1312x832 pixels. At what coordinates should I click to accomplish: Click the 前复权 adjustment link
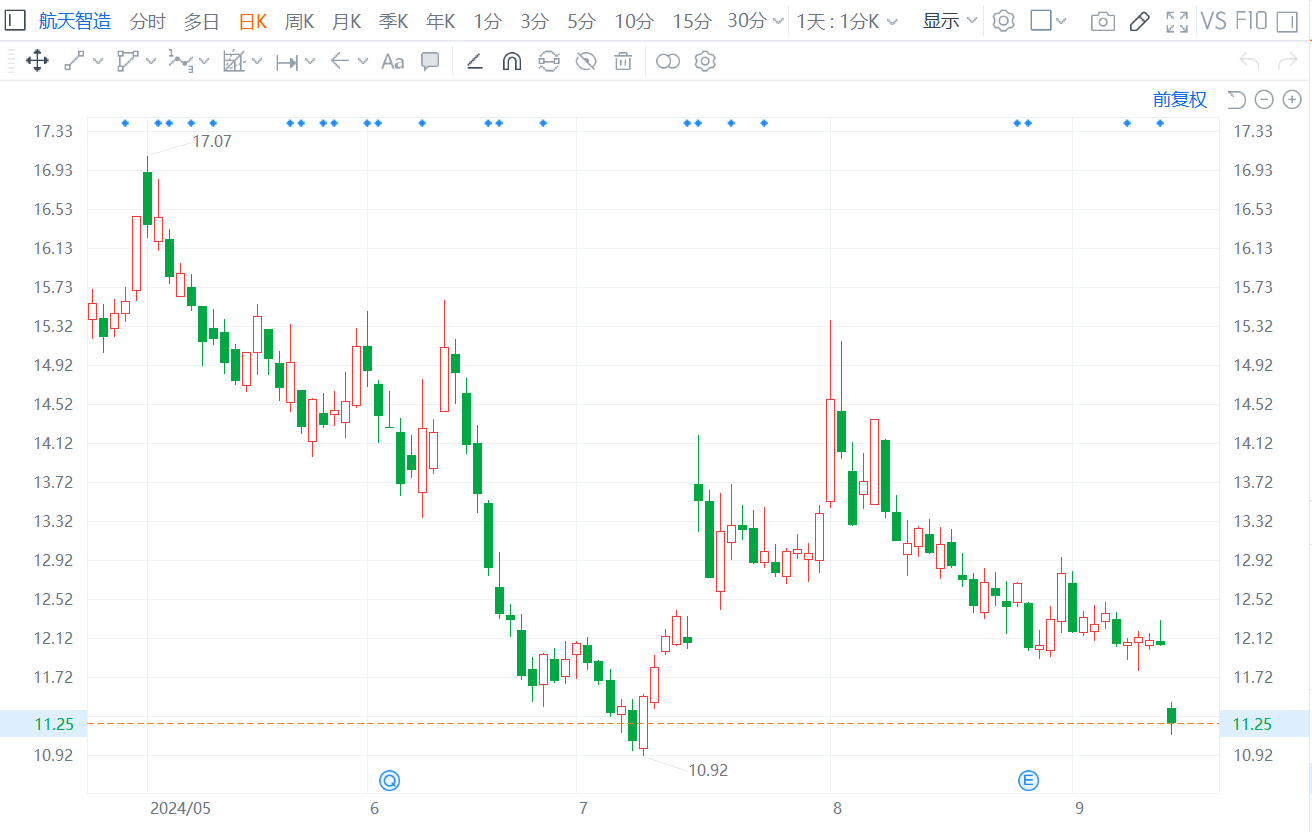(x=1180, y=99)
